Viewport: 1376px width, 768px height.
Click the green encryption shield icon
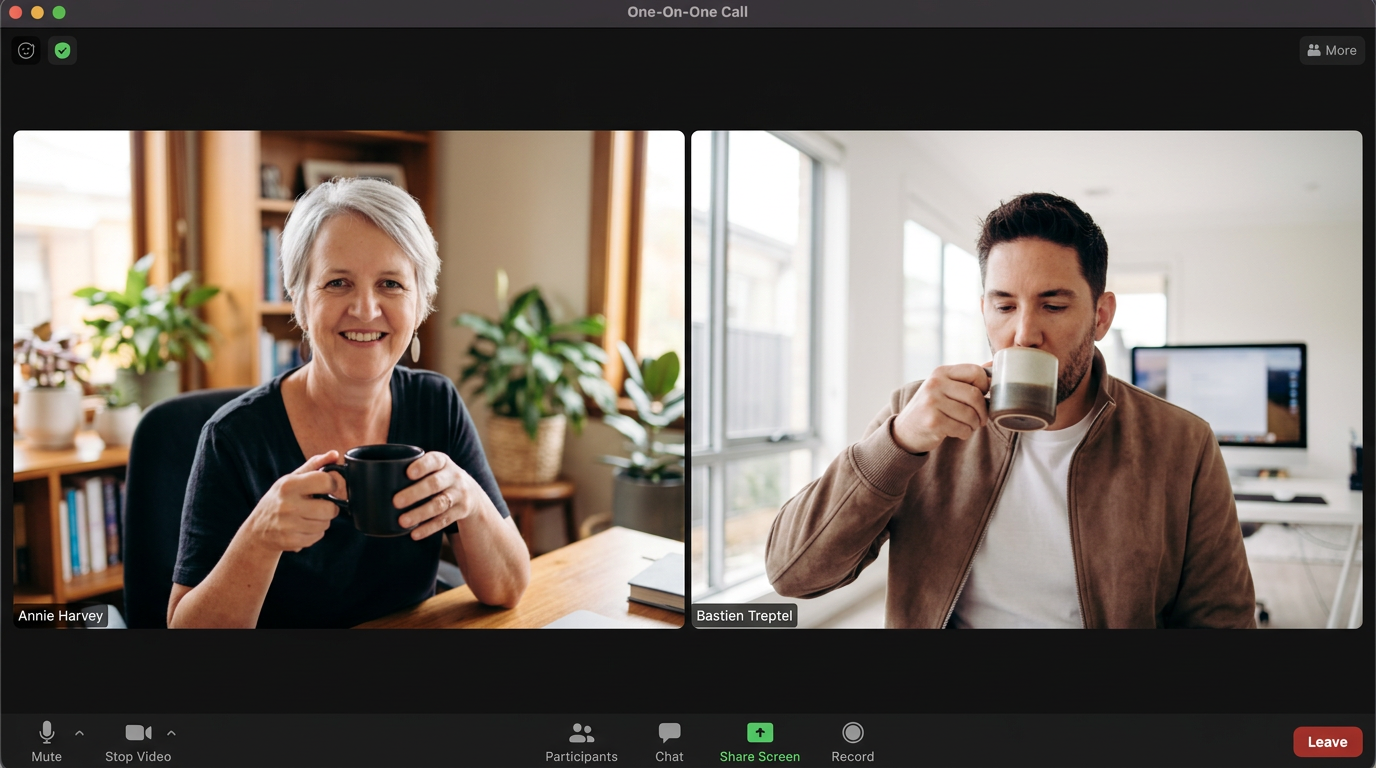pyautogui.click(x=63, y=50)
